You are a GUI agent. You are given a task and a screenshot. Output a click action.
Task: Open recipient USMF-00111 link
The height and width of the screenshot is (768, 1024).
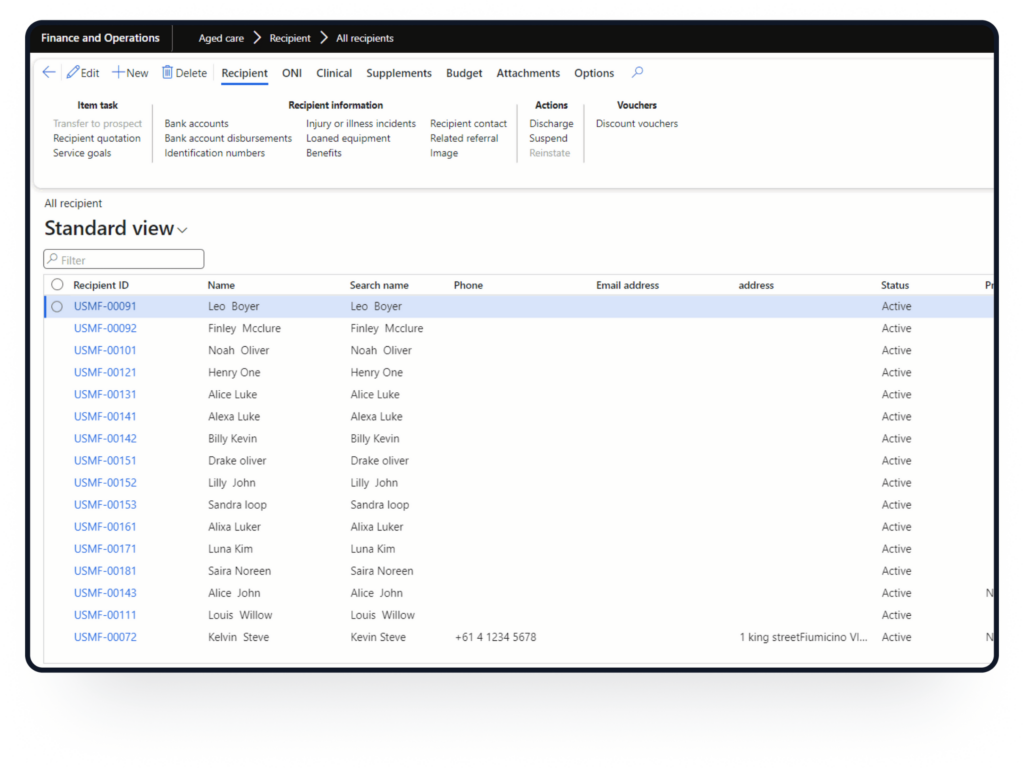[x=105, y=615]
